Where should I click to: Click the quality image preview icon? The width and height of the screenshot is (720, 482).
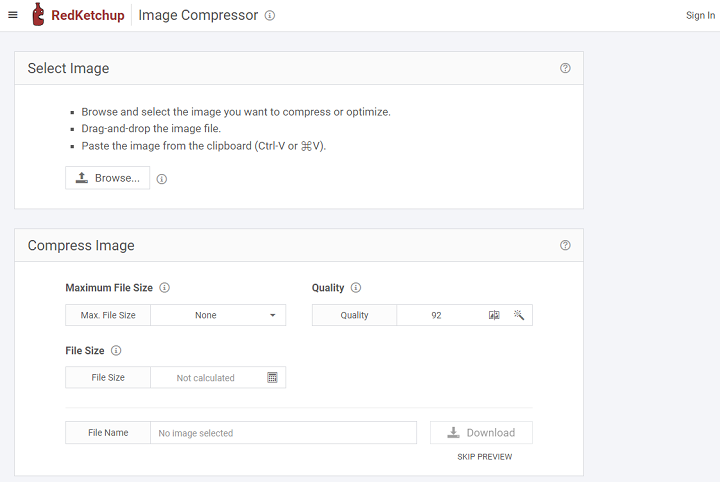click(x=494, y=315)
